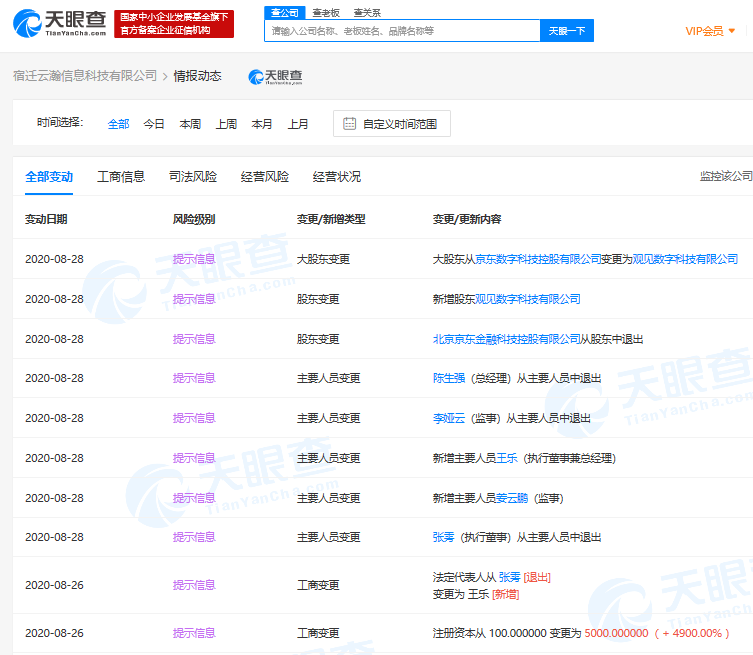
Task: Switch to the 查老板 search tab
Action: tap(326, 12)
